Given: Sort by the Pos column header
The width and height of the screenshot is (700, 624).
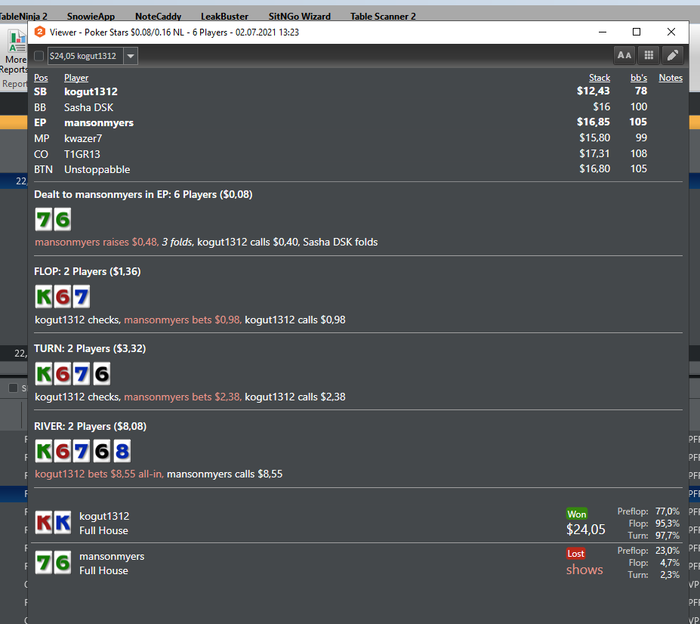Looking at the screenshot, I should coord(41,78).
